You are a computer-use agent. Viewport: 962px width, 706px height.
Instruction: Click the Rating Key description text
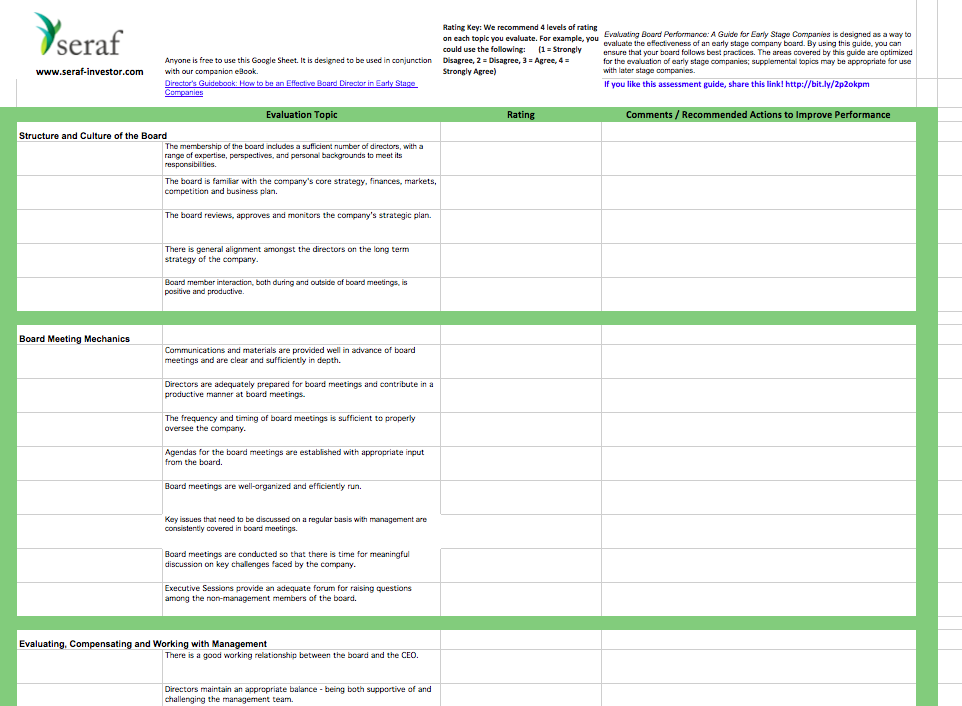pos(520,49)
